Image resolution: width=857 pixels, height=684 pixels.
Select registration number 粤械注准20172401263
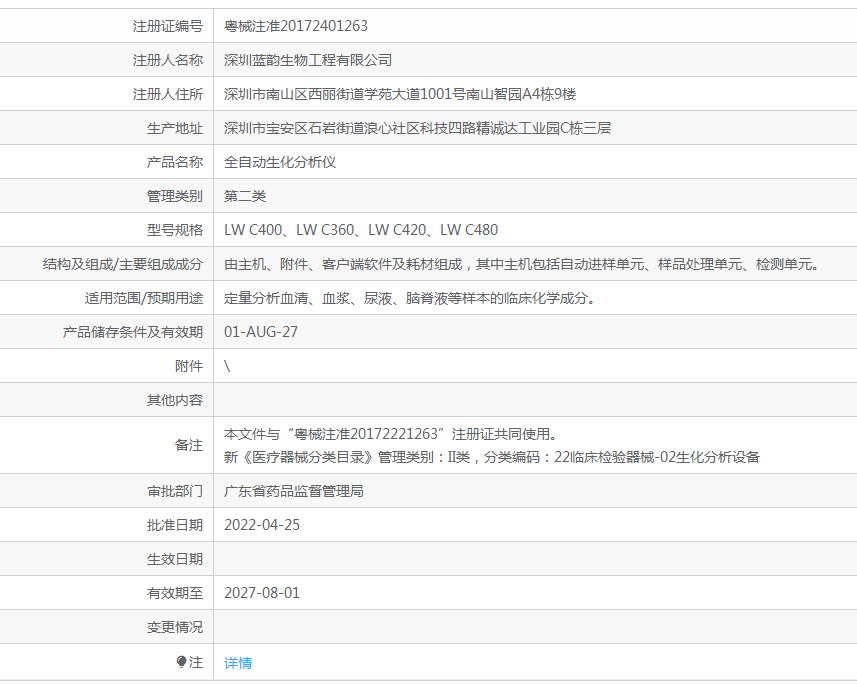296,26
